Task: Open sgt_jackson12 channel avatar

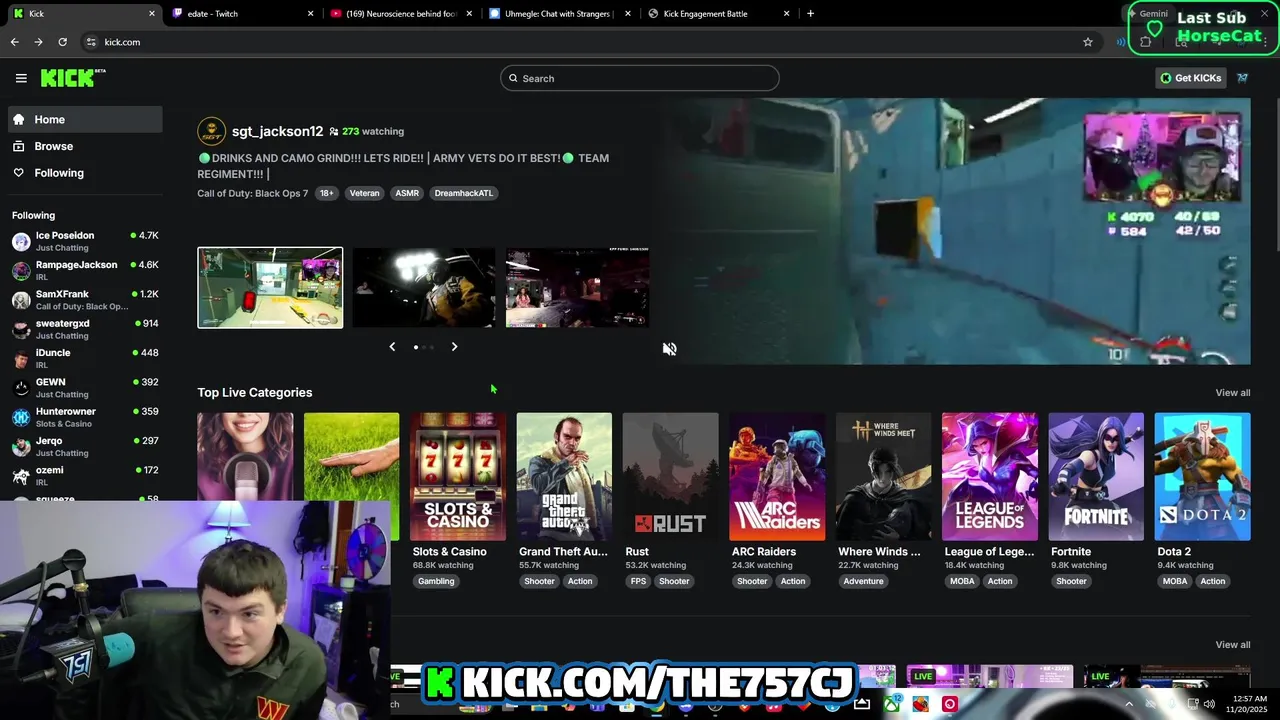Action: (211, 131)
